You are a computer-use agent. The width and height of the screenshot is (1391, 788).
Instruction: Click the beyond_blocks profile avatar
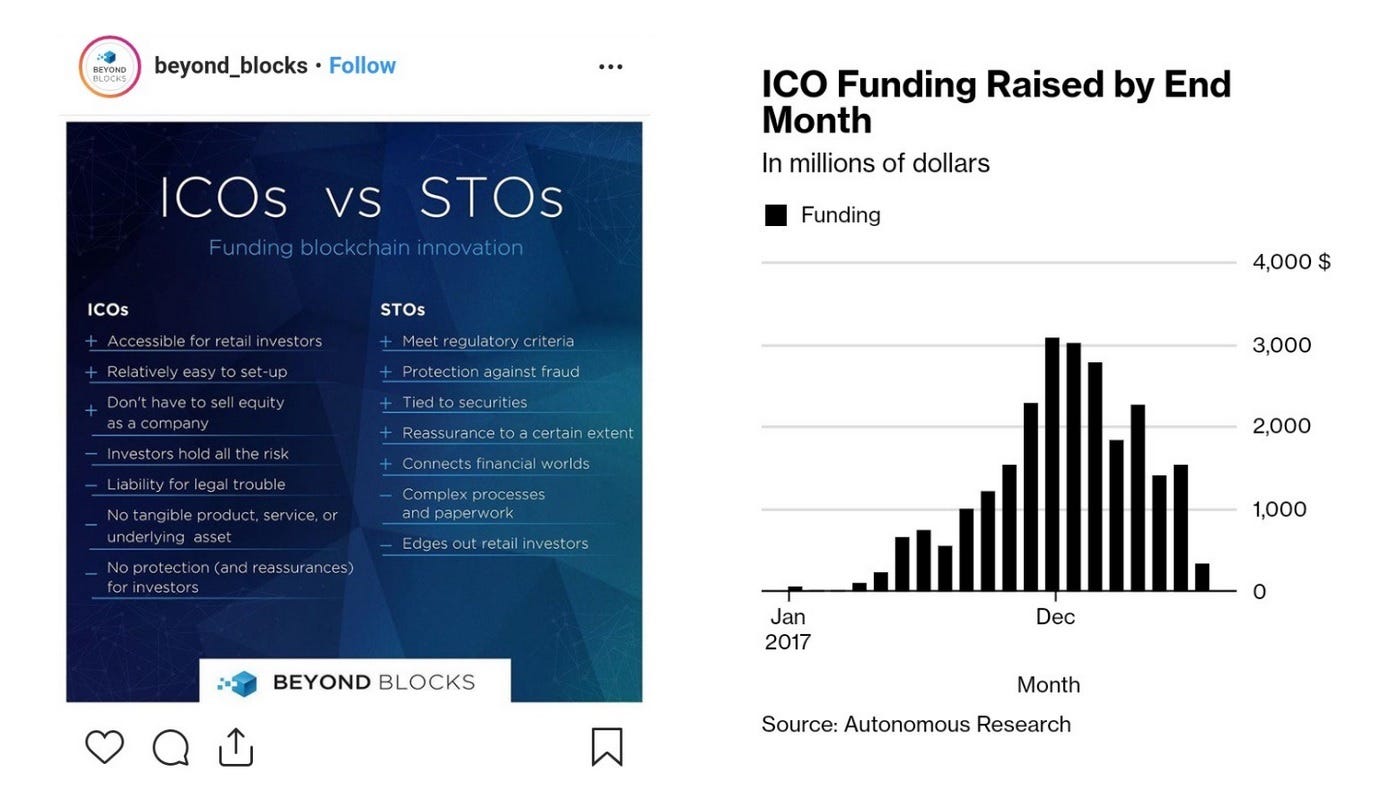[109, 67]
